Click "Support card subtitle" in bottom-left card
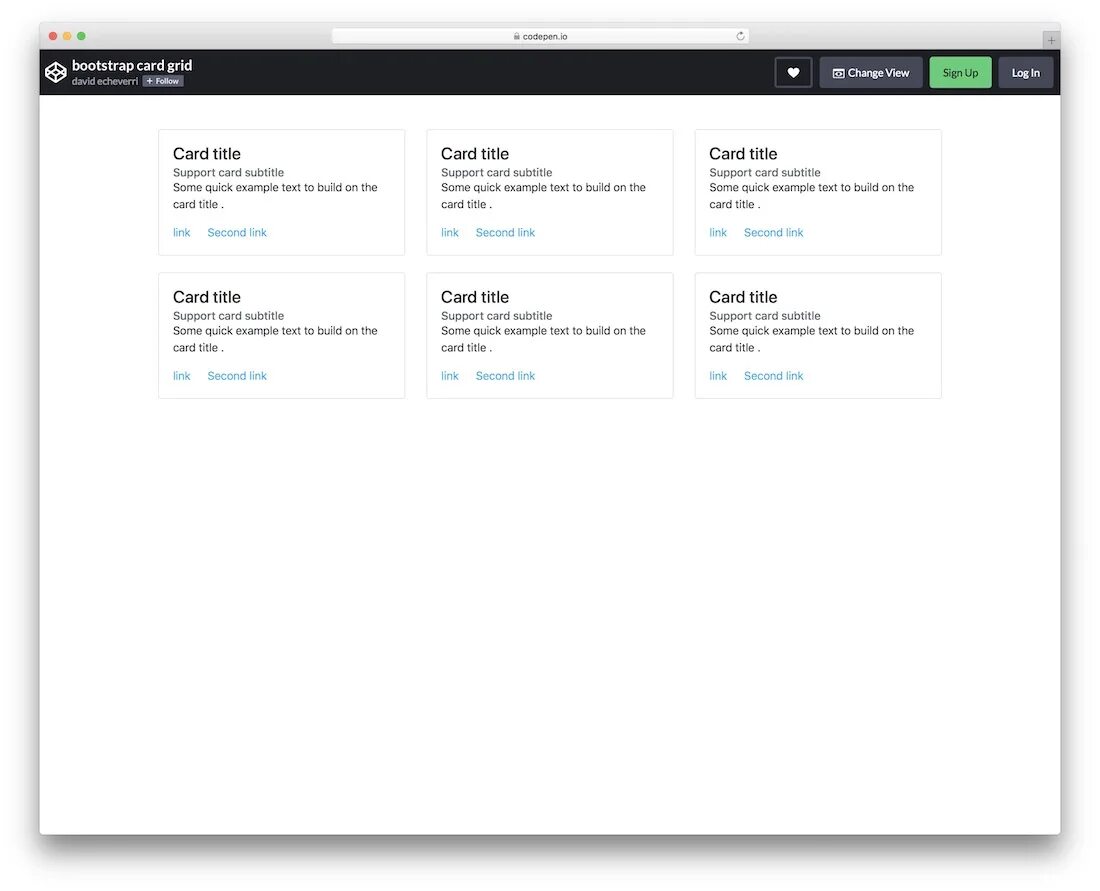Viewport: 1100px width, 891px height. tap(228, 316)
